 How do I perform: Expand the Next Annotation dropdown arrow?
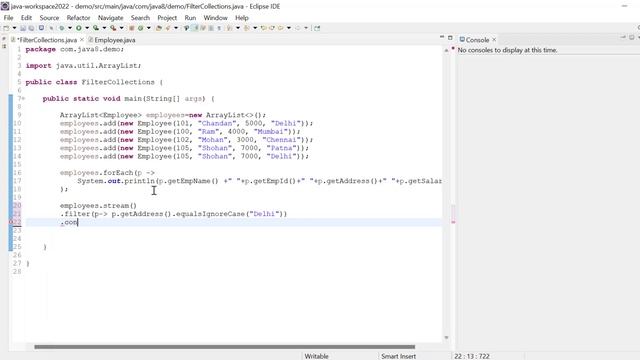click(238, 28)
